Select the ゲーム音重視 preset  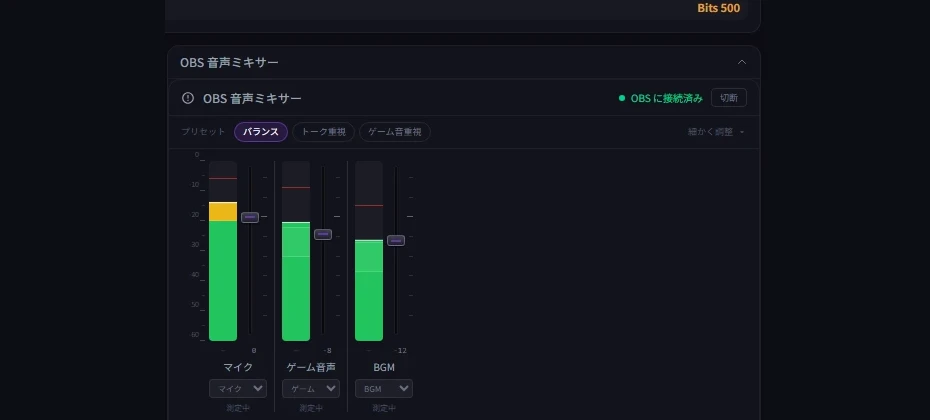[x=395, y=132]
